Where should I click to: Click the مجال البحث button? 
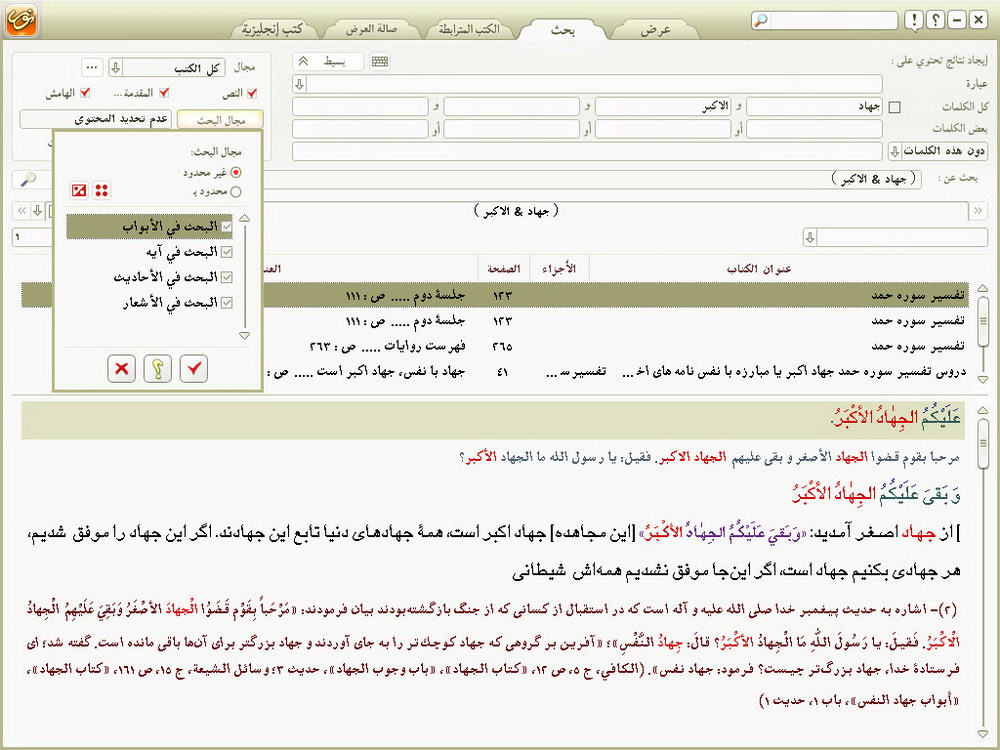(221, 120)
